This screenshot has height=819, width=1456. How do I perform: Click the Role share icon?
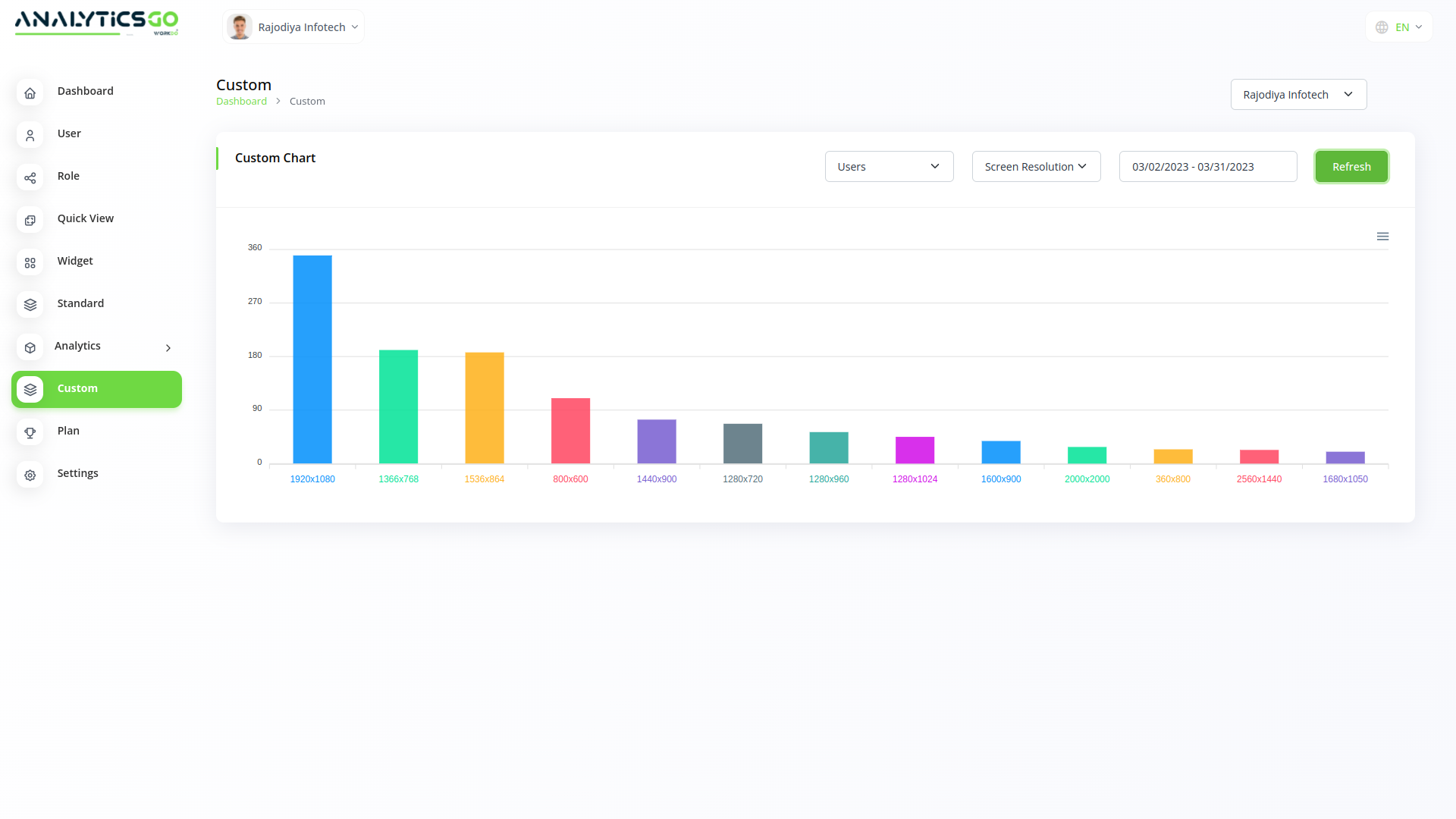(30, 177)
